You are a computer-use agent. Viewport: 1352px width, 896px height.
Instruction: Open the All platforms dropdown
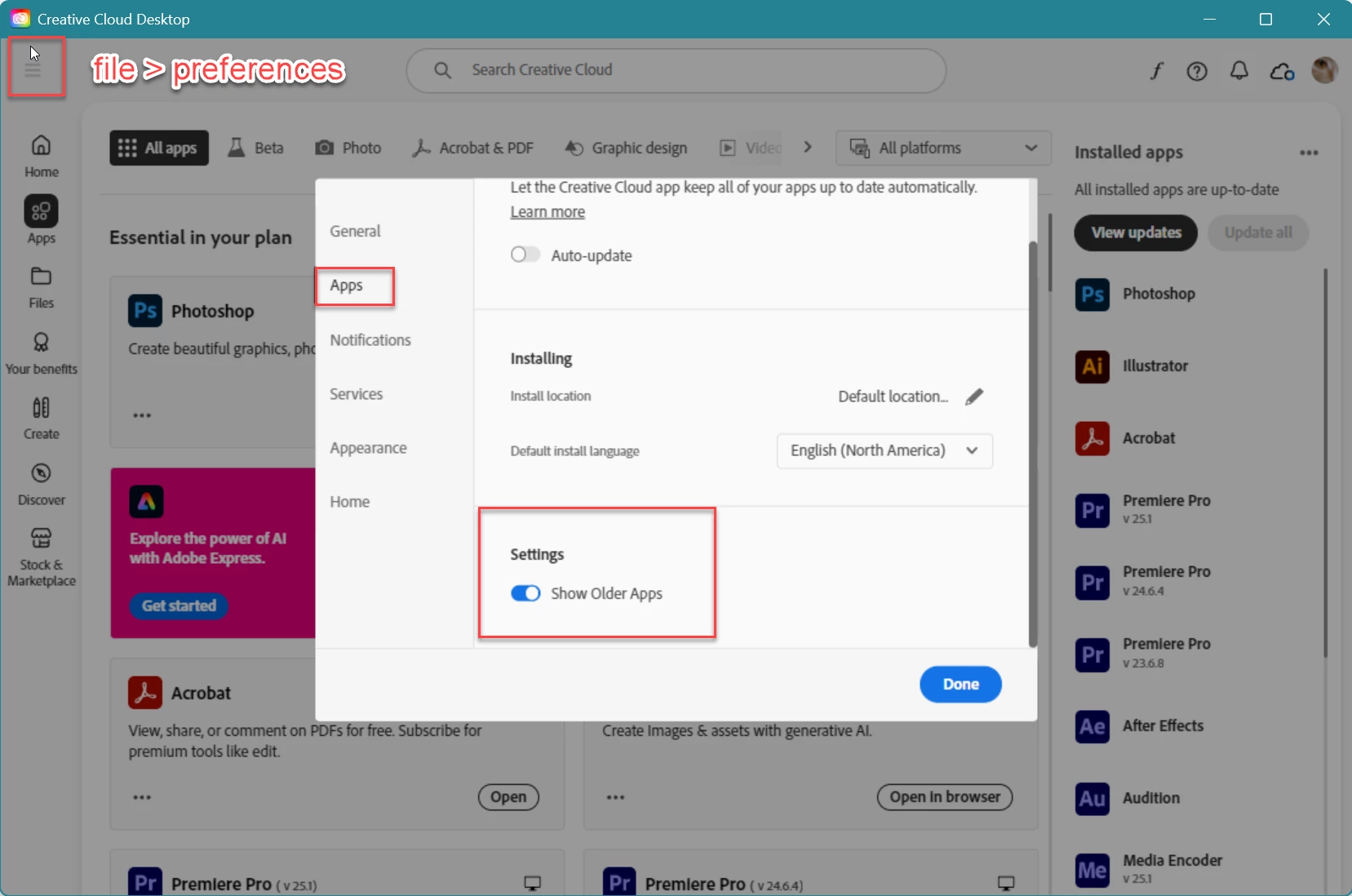(943, 148)
